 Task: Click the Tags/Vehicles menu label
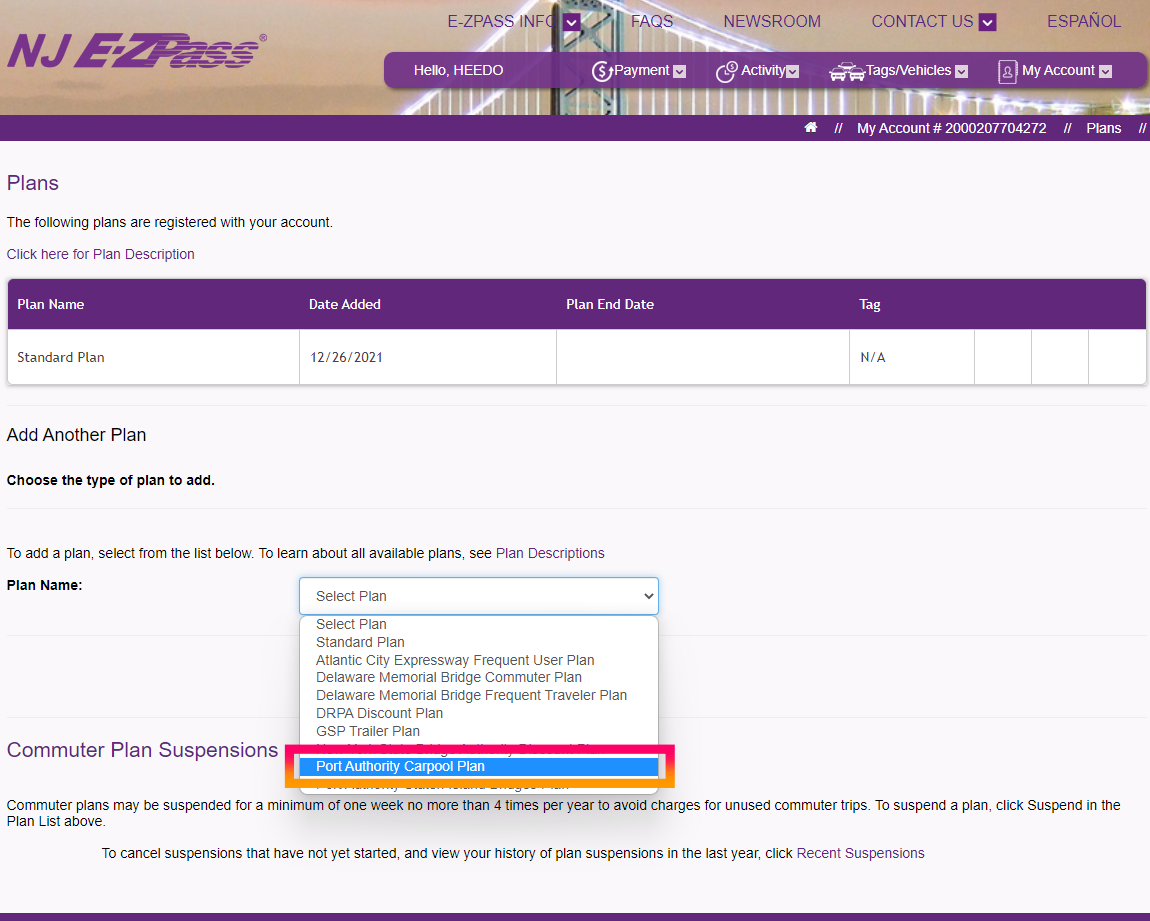pyautogui.click(x=908, y=70)
